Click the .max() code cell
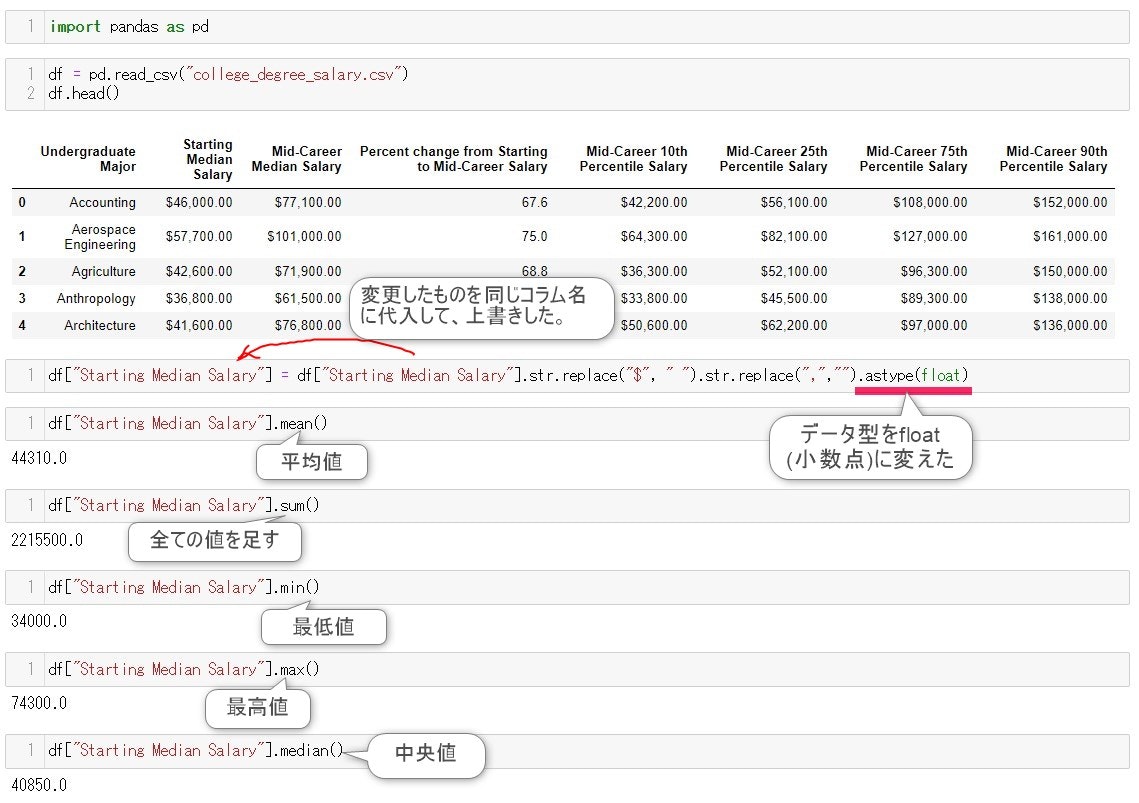This screenshot has width=1139, height=803. click(x=567, y=669)
